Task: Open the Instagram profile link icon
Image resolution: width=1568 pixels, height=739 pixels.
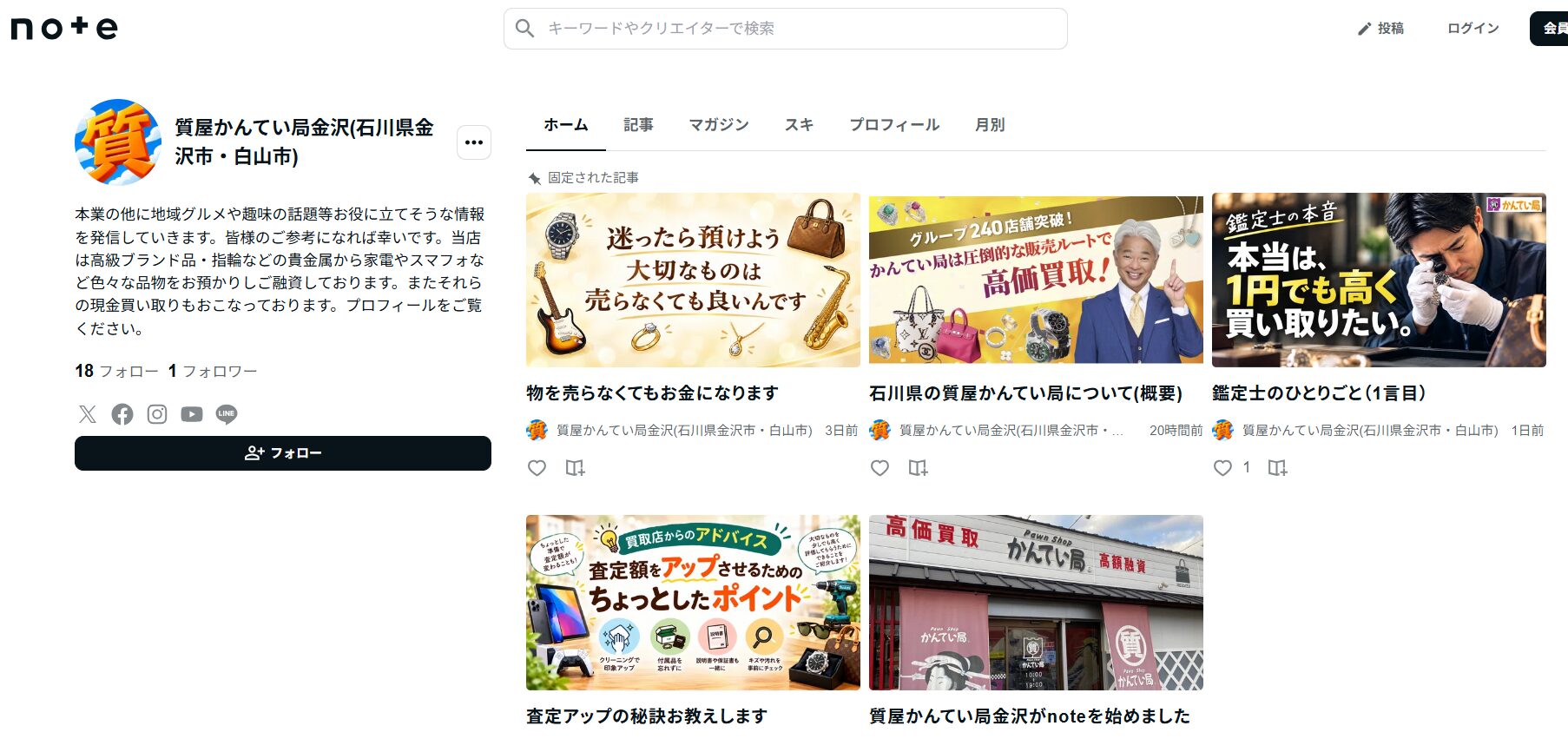Action: [x=157, y=414]
